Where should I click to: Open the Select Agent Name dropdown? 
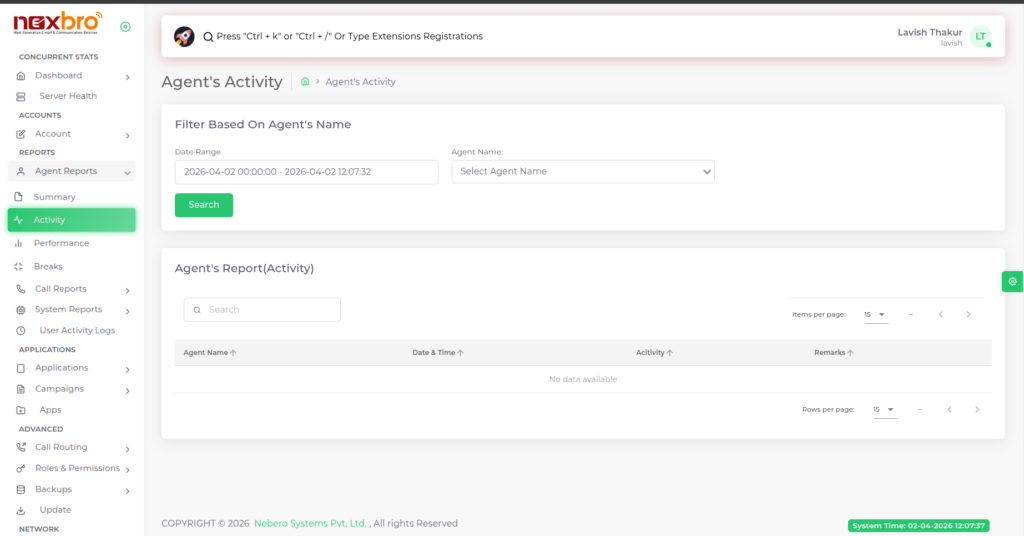(x=583, y=172)
